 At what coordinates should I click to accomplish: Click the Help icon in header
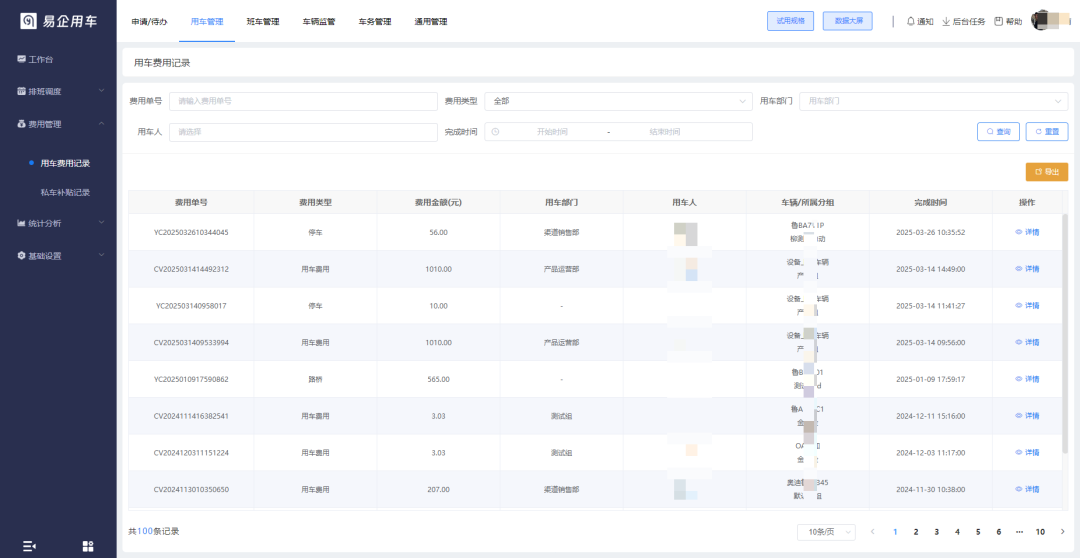pyautogui.click(x=998, y=21)
